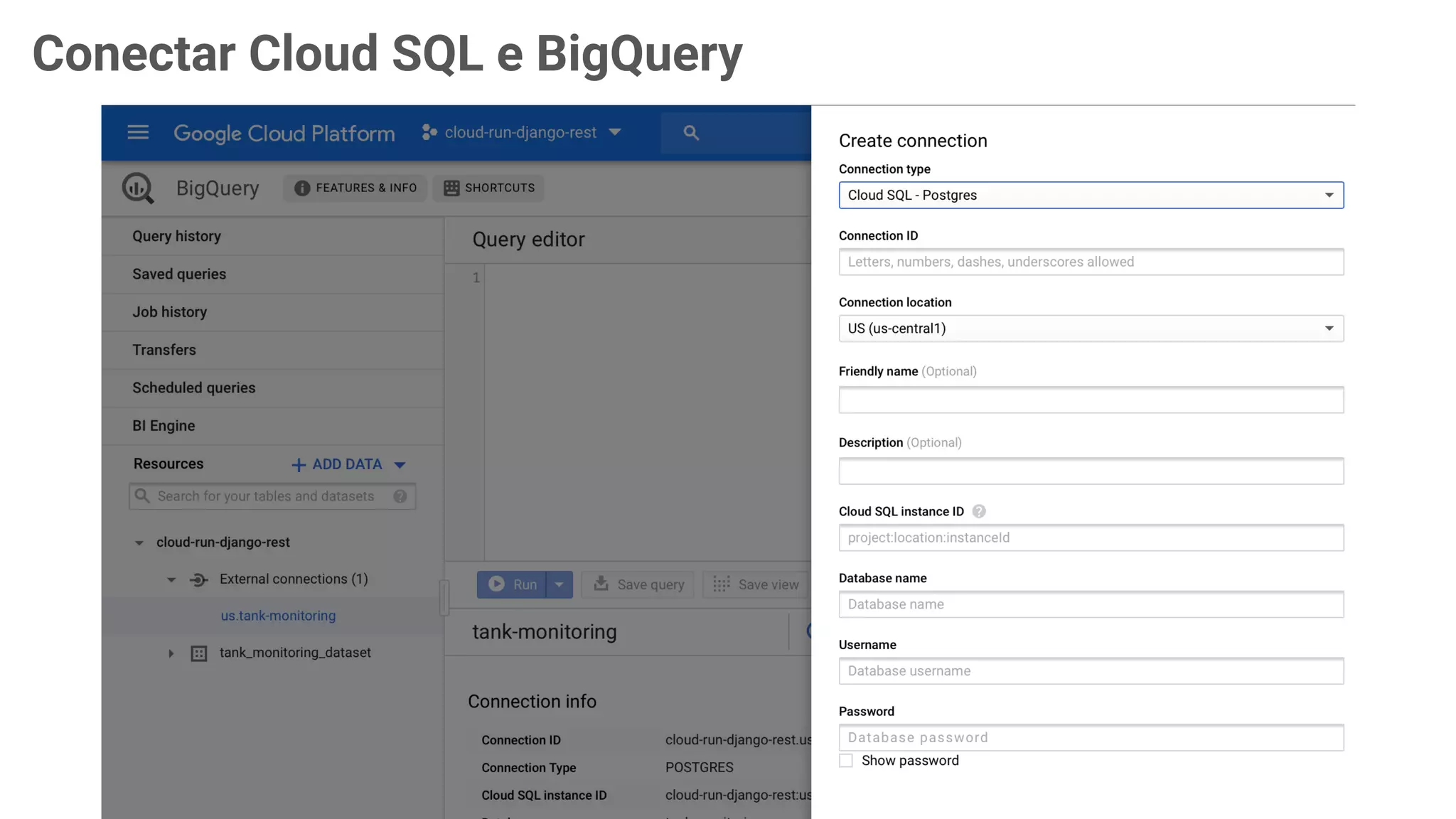This screenshot has width=1456, height=819.
Task: Open the ADD DATA dropdown arrow
Action: pyautogui.click(x=400, y=465)
